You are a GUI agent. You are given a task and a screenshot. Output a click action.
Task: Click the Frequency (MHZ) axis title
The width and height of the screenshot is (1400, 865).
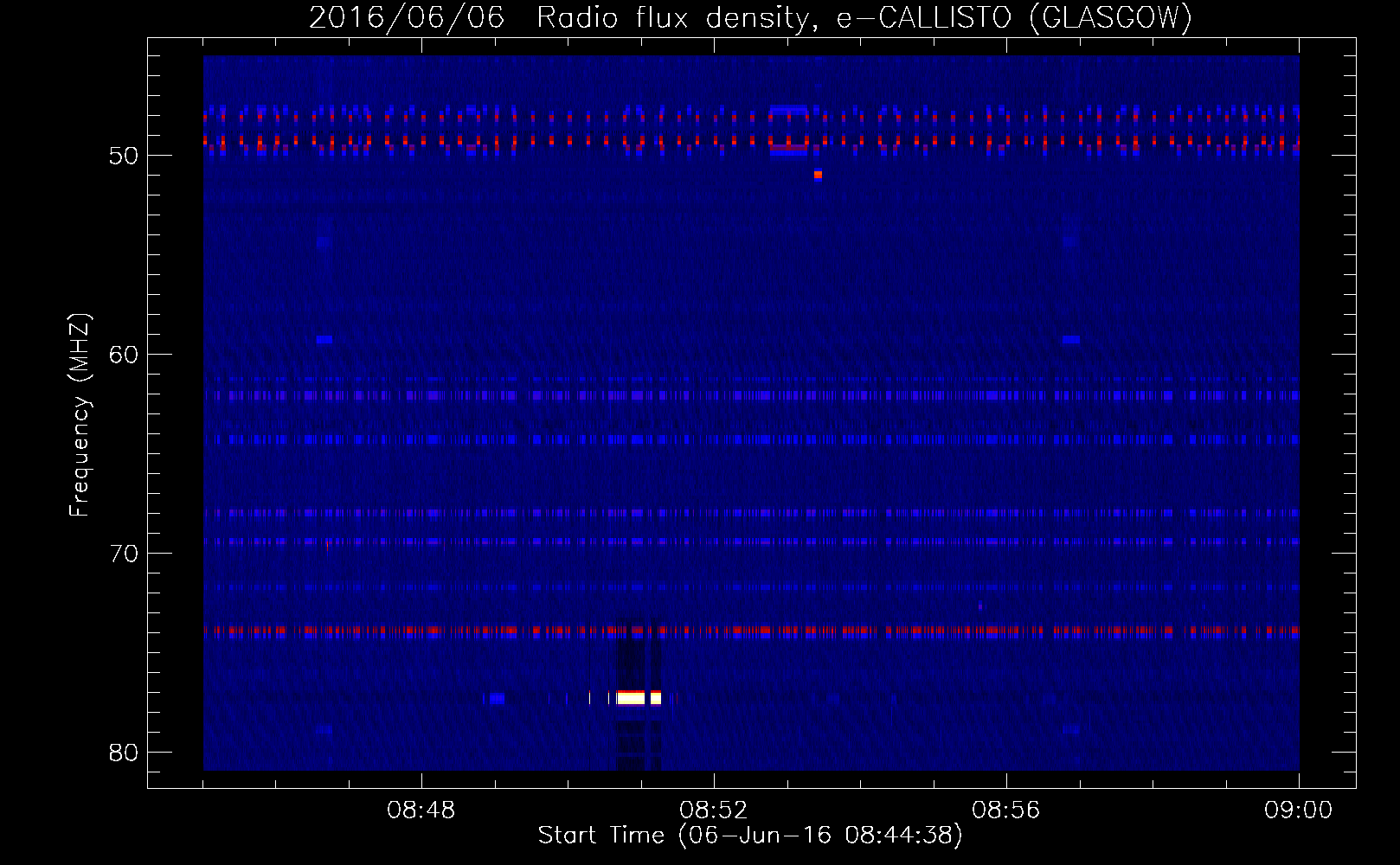[80, 414]
